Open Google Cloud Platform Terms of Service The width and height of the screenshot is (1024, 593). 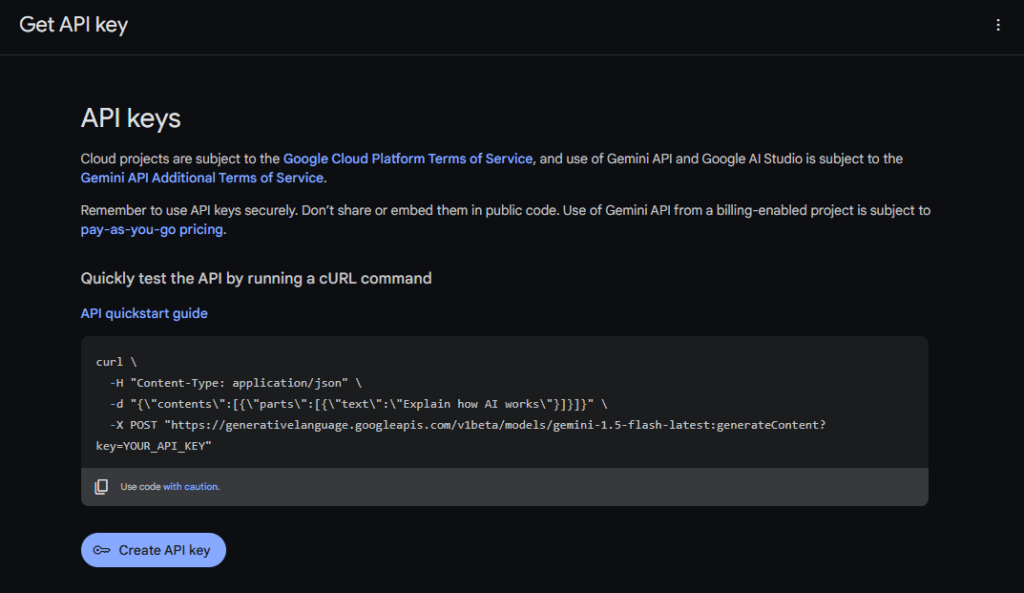click(x=408, y=159)
